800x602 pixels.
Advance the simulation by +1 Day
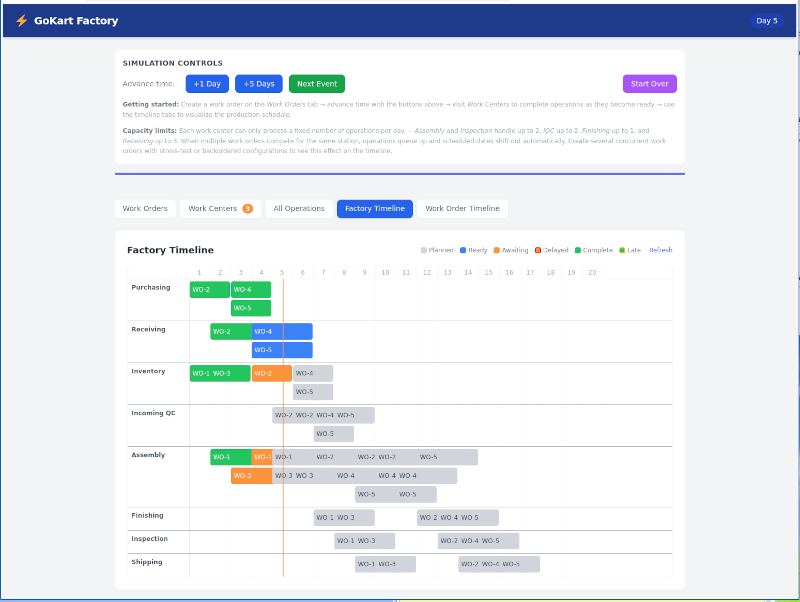click(207, 84)
